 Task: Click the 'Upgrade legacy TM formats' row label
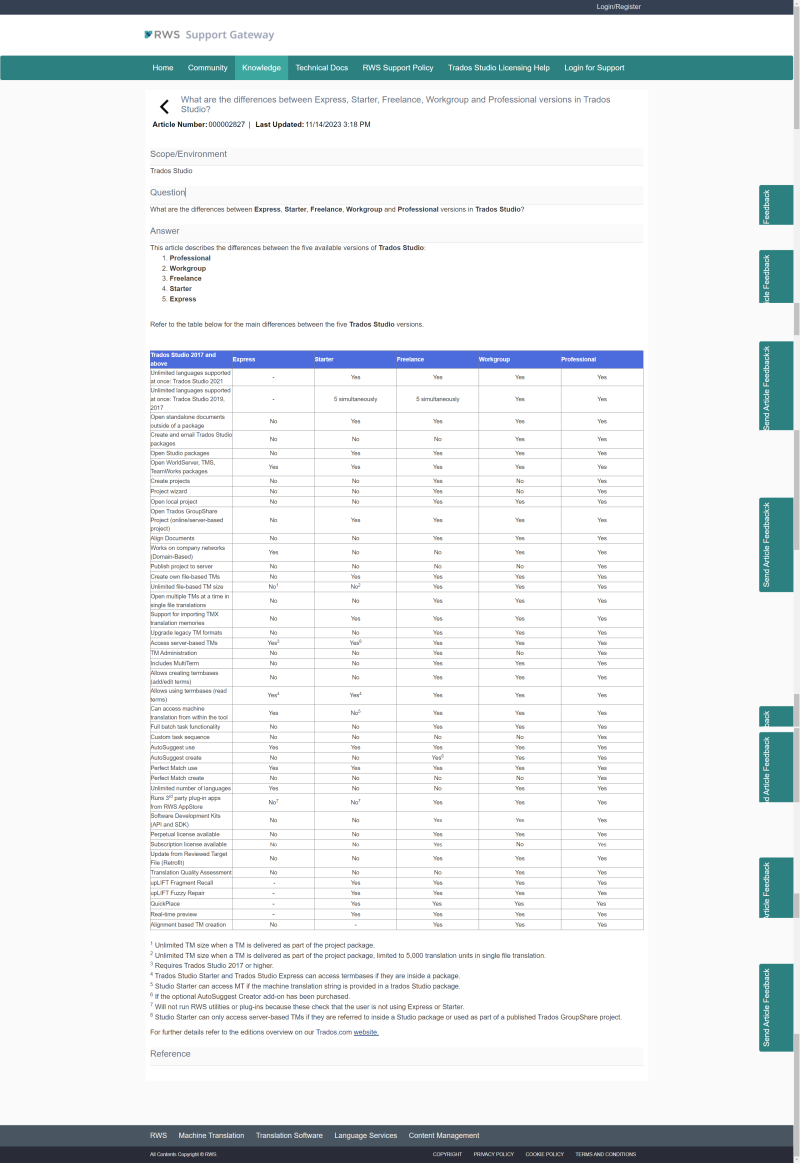pyautogui.click(x=186, y=633)
